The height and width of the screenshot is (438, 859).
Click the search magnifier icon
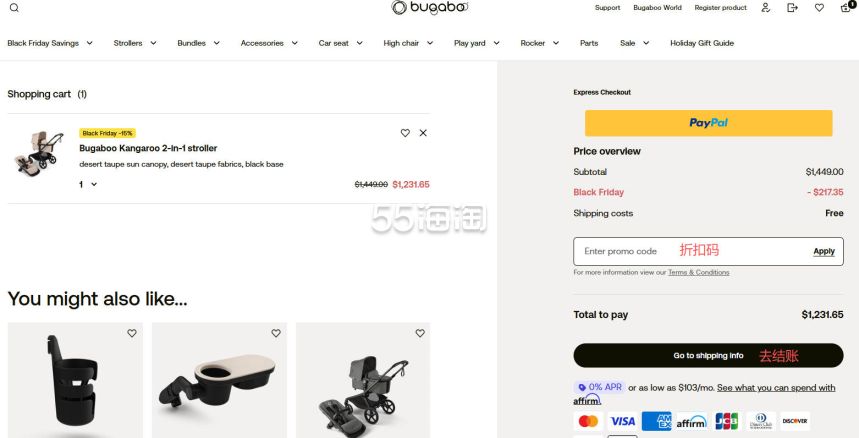[x=13, y=7]
